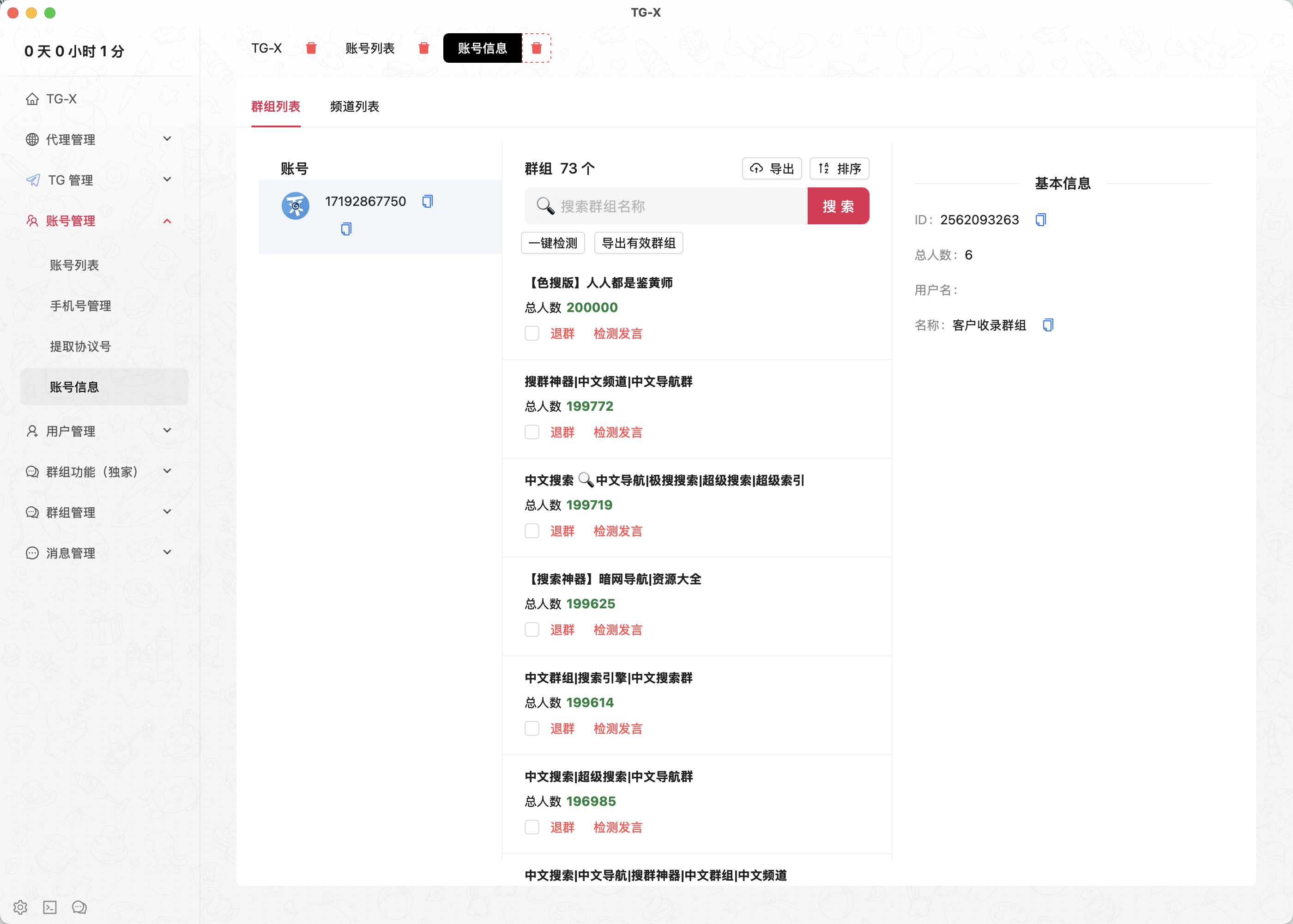Switch to the 频道列表 tab
This screenshot has width=1293, height=924.
(x=355, y=107)
